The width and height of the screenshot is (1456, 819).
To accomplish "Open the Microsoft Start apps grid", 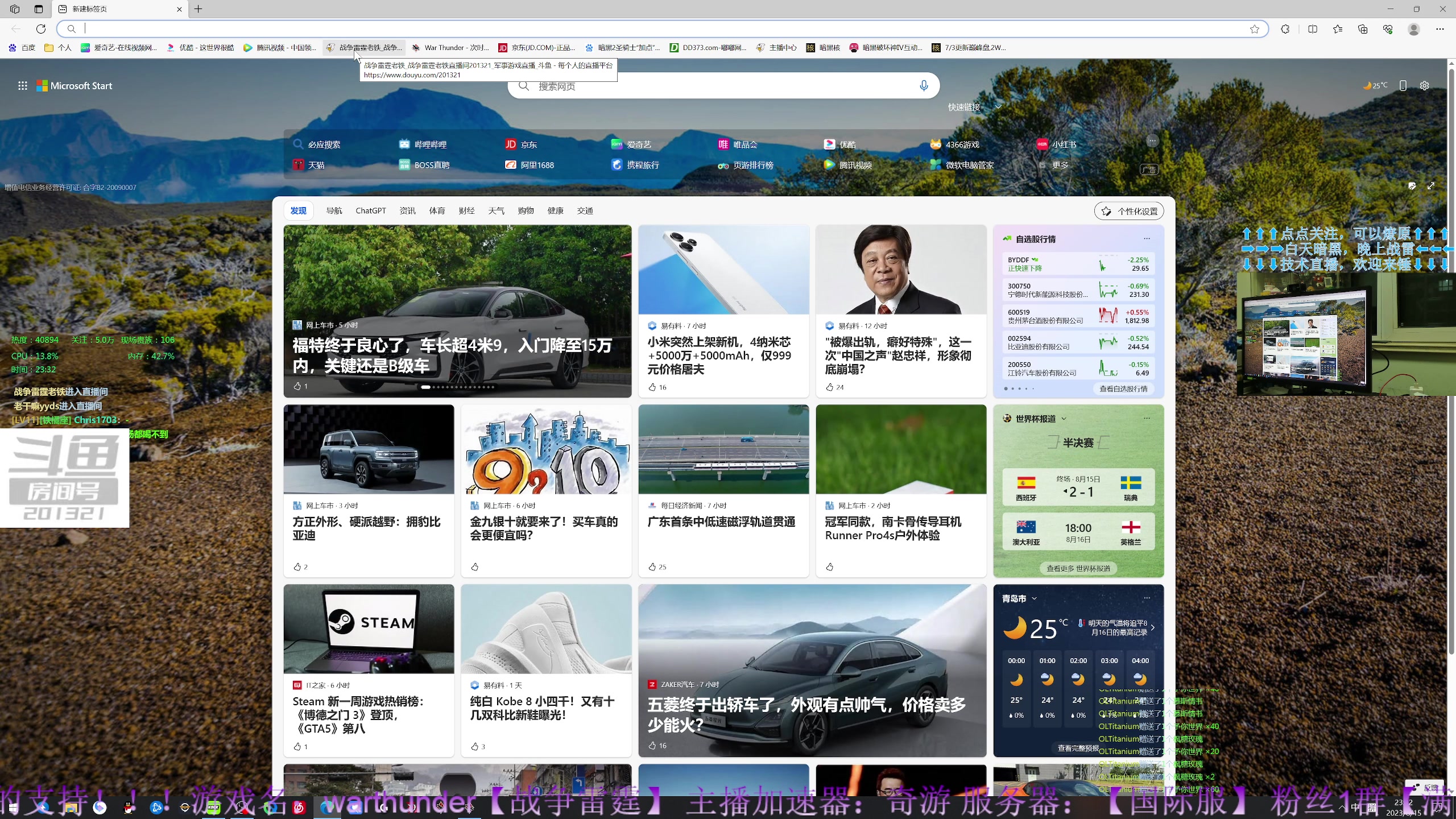I will click(23, 85).
